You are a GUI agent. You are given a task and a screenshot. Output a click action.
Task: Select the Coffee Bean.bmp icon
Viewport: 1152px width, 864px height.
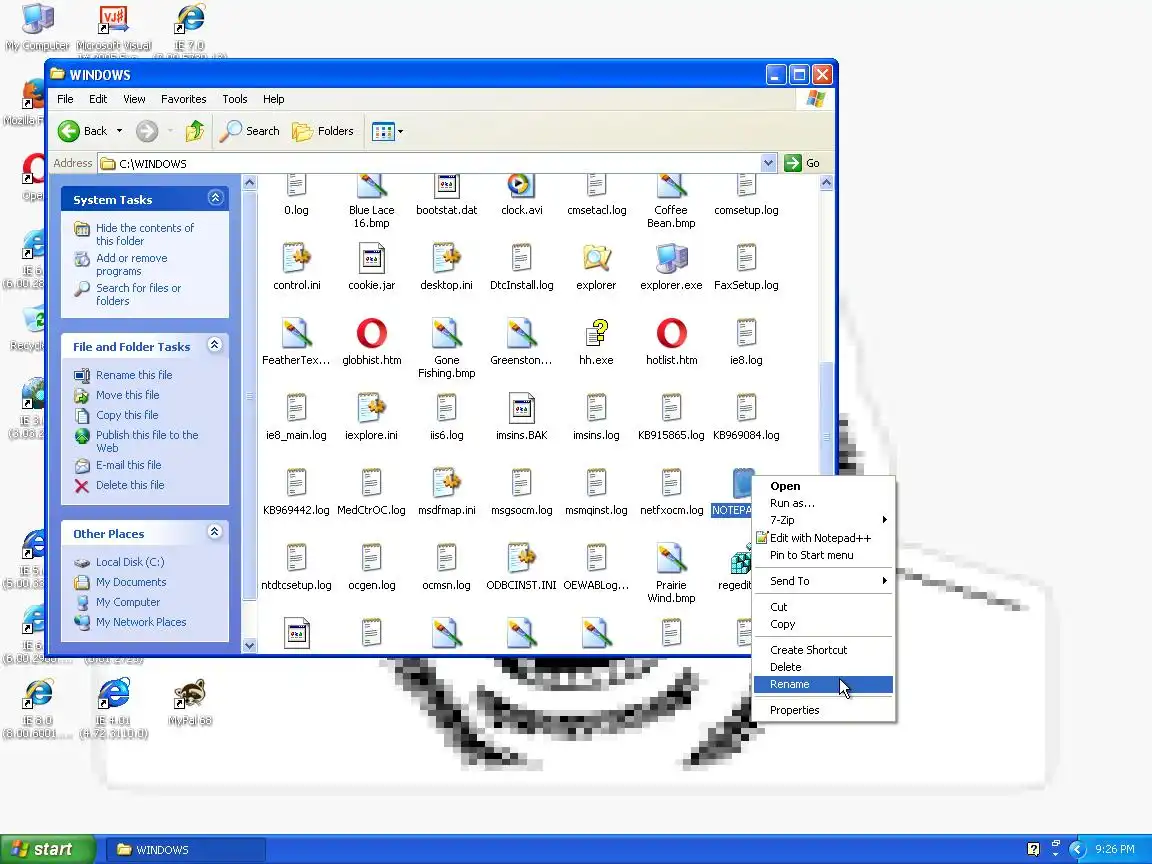point(671,185)
